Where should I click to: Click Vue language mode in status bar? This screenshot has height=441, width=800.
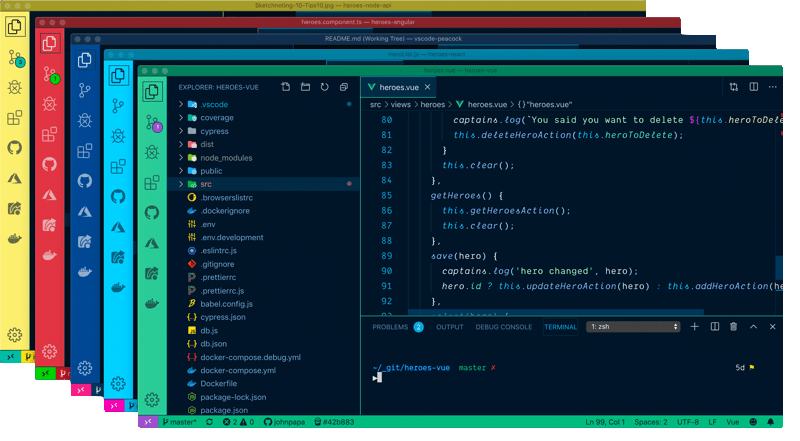point(732,422)
